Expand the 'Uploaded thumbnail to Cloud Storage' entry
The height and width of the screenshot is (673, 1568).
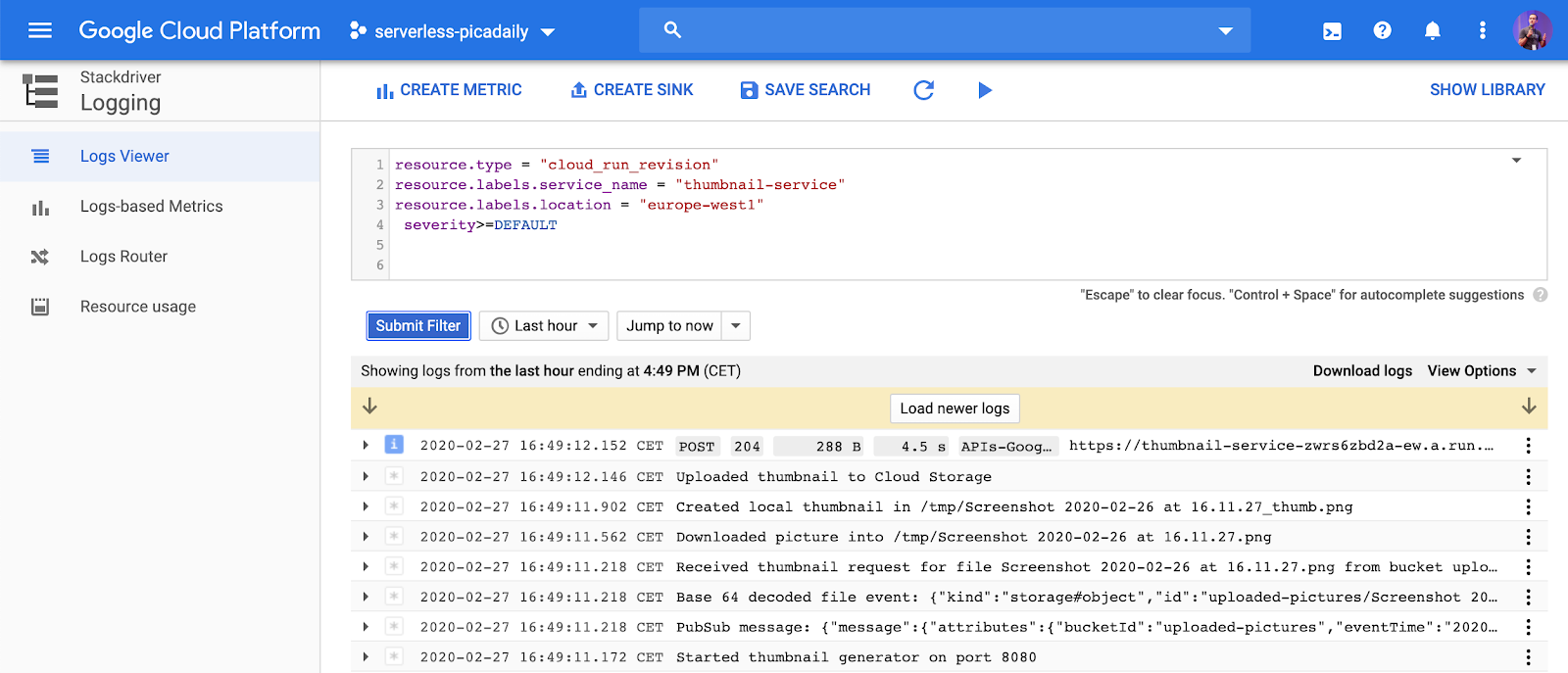coord(366,476)
